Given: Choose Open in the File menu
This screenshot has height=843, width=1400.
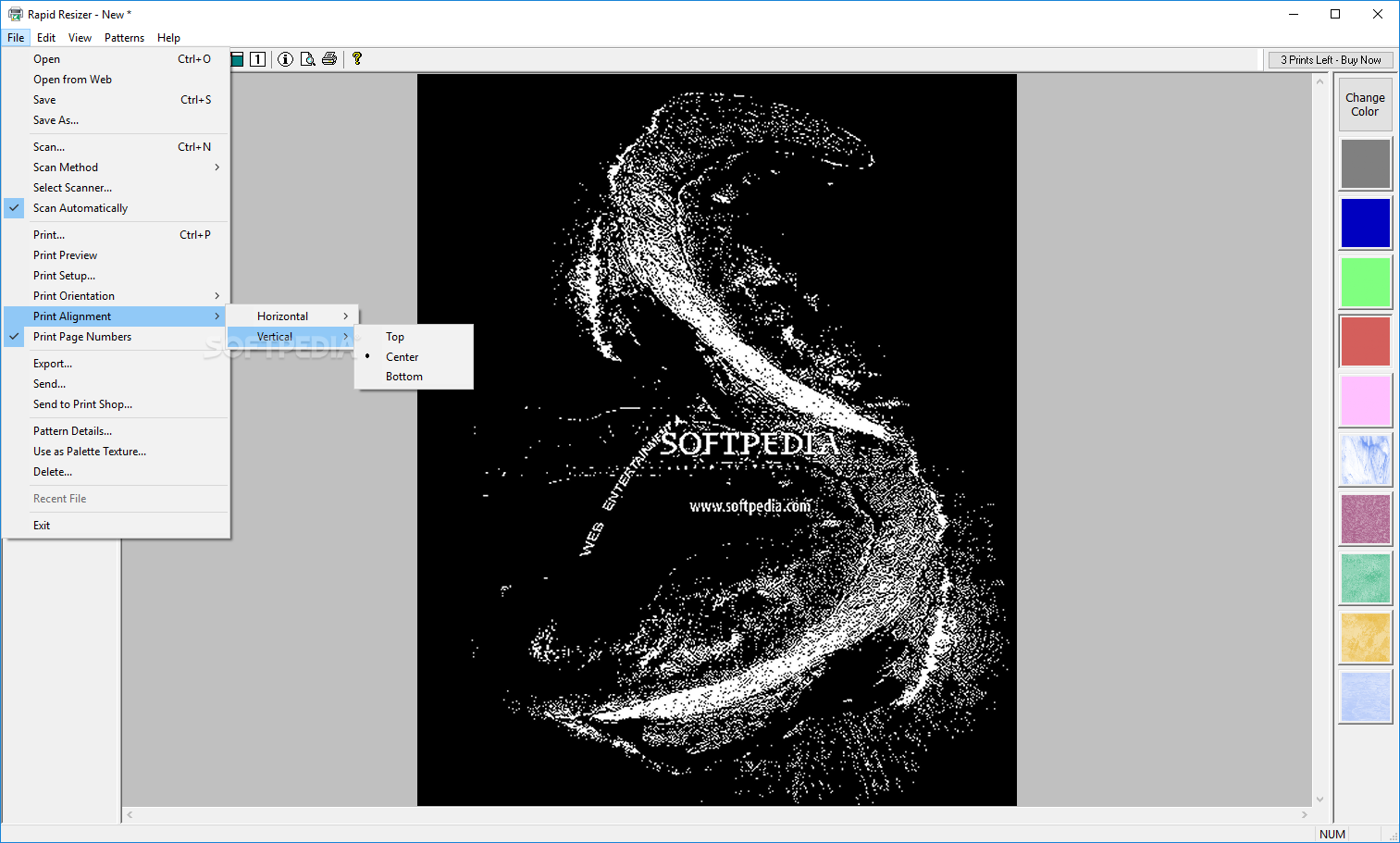Looking at the screenshot, I should pos(117,59).
